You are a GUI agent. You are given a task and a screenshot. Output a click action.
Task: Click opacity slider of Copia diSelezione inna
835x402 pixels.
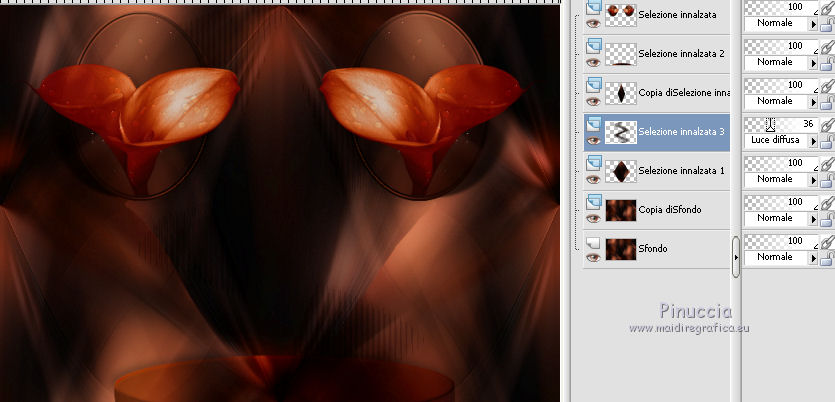click(x=781, y=86)
